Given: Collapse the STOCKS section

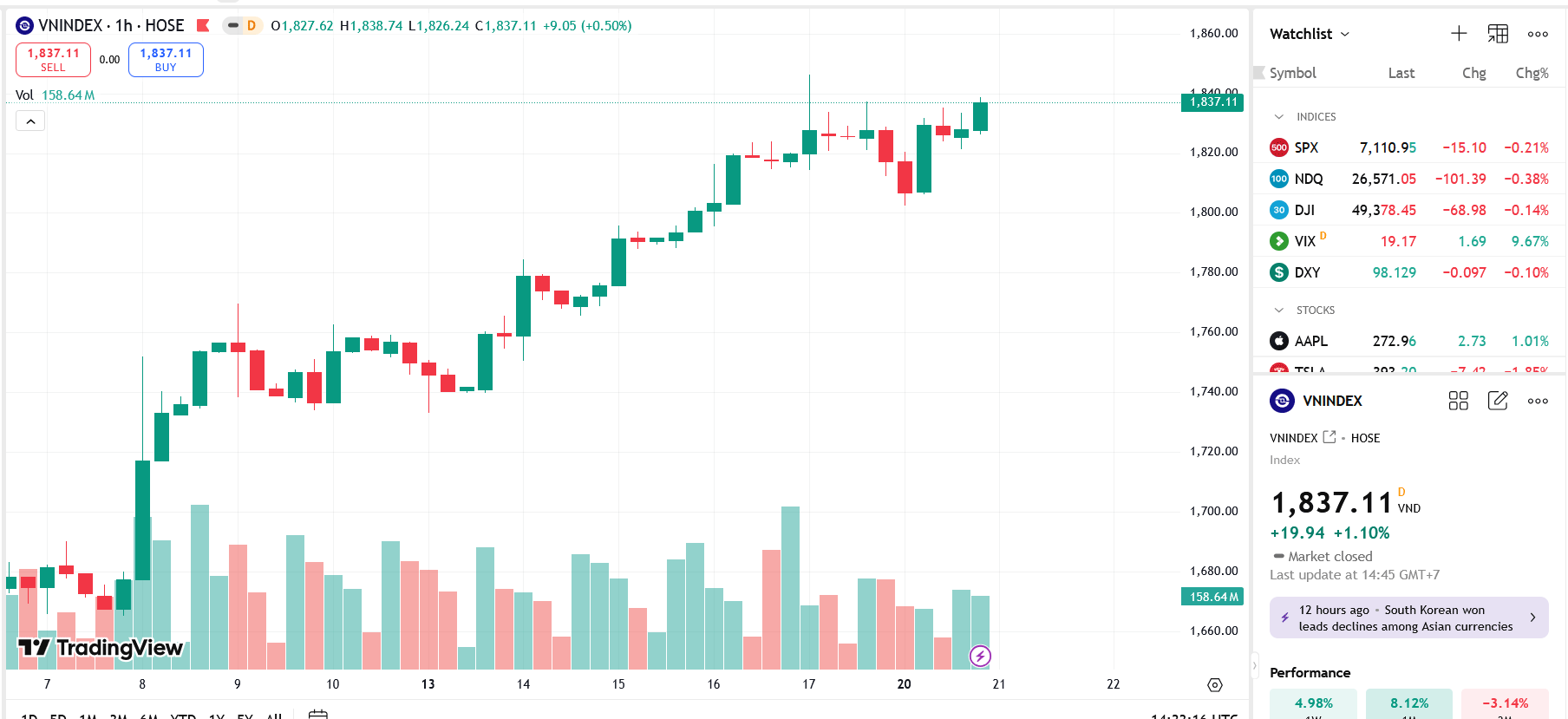Looking at the screenshot, I should coord(1278,310).
